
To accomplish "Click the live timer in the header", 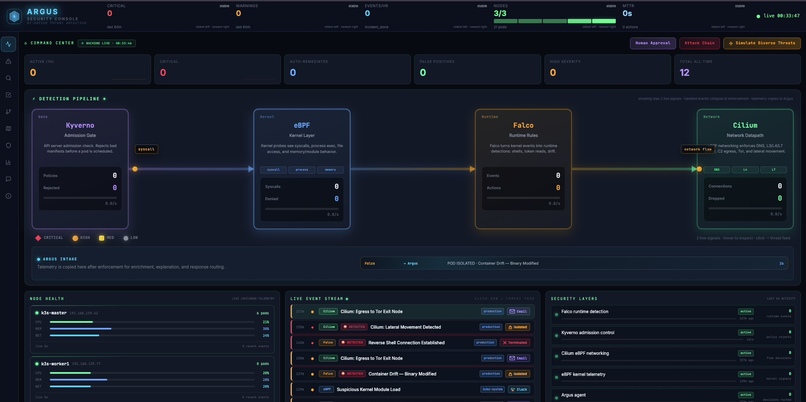I will click(x=778, y=16).
